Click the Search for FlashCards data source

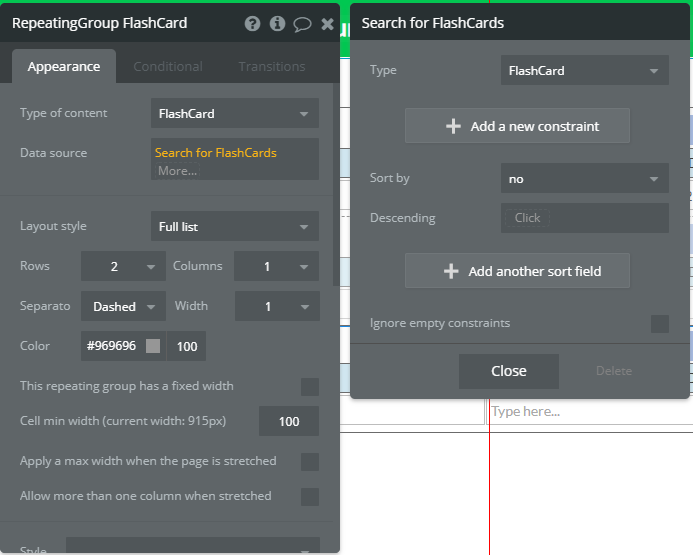(216, 153)
